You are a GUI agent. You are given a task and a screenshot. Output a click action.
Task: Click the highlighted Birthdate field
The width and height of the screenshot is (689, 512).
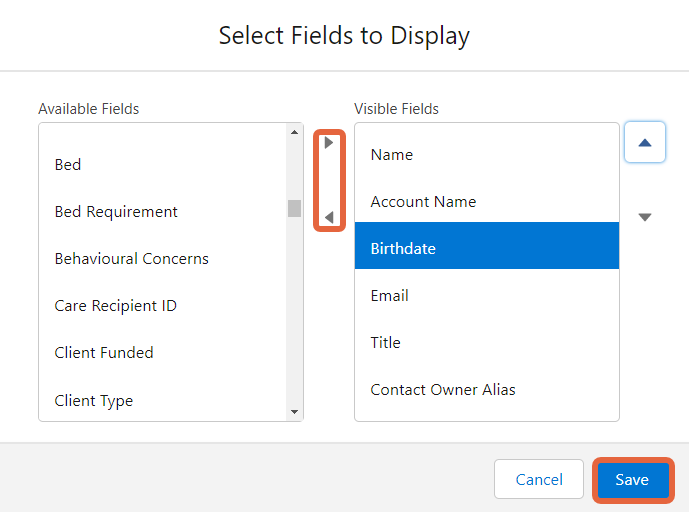pyautogui.click(x=487, y=246)
